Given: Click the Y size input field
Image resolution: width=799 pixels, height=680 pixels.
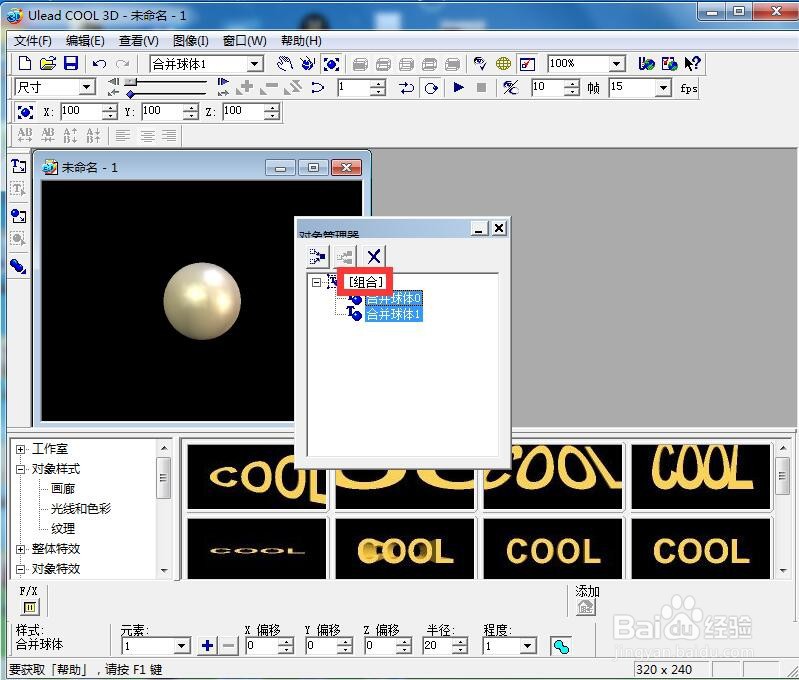Looking at the screenshot, I should [163, 111].
